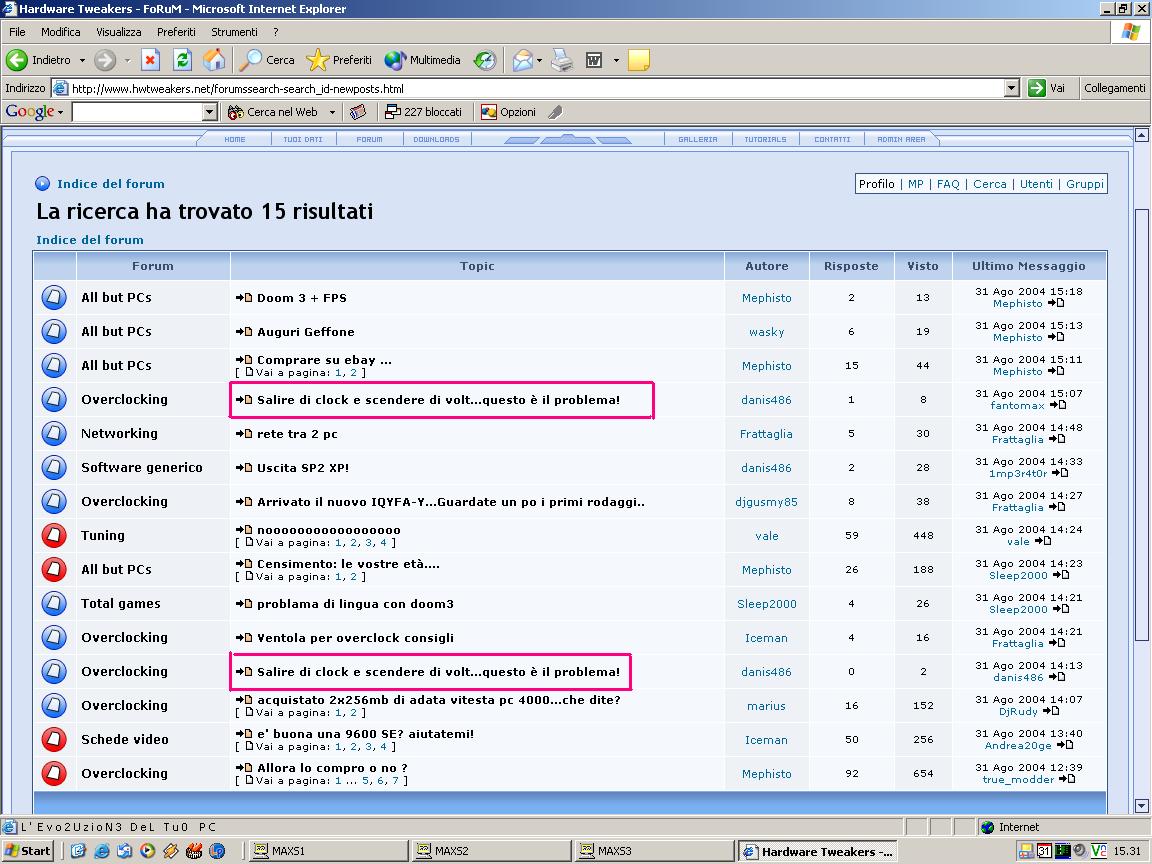
Task: Click the Print icon in toolbar
Action: (562, 60)
